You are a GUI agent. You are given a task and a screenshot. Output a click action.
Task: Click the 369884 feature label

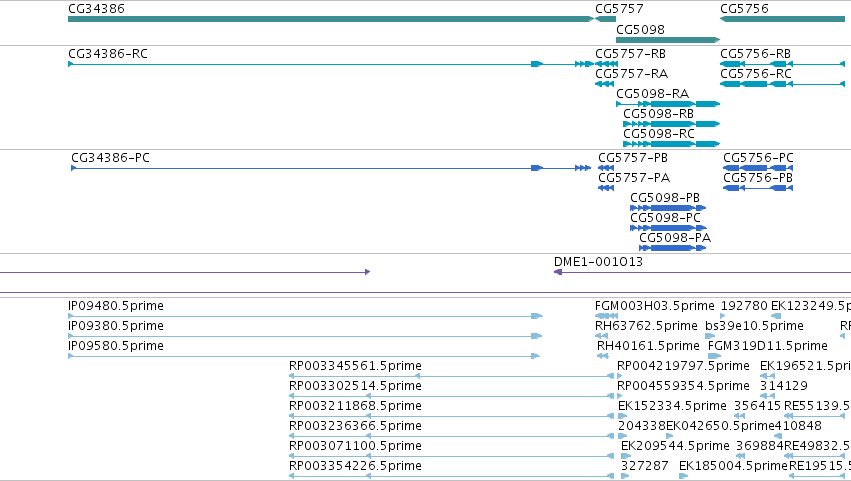[760, 447]
